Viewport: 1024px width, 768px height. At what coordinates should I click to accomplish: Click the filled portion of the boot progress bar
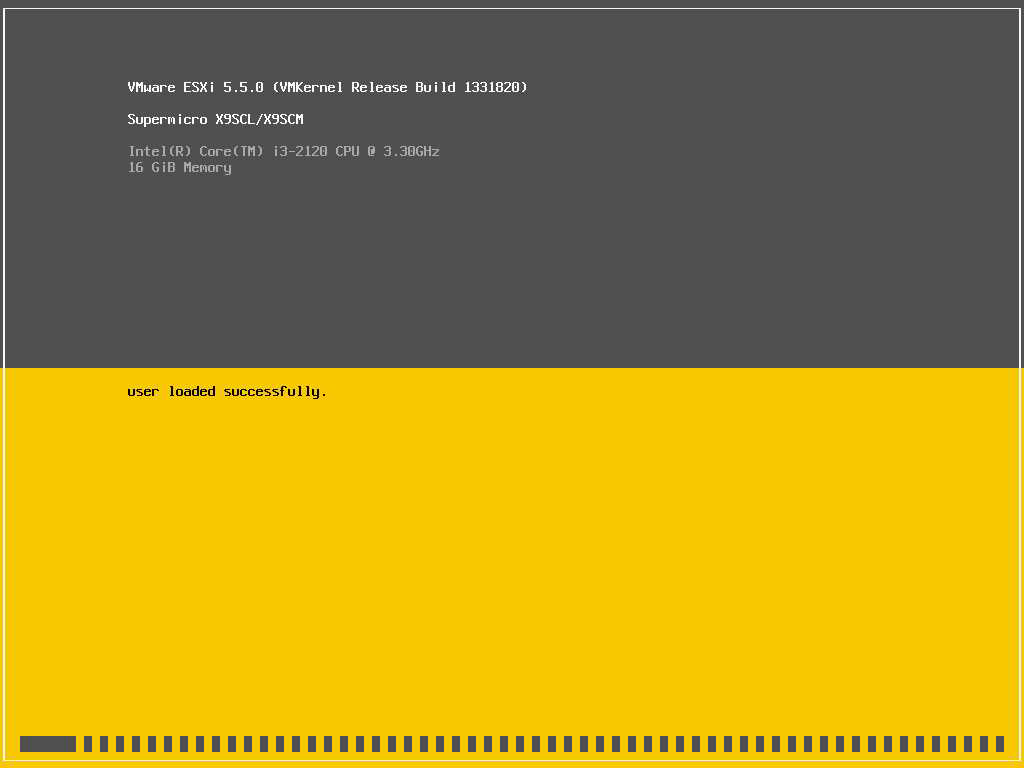coord(48,744)
